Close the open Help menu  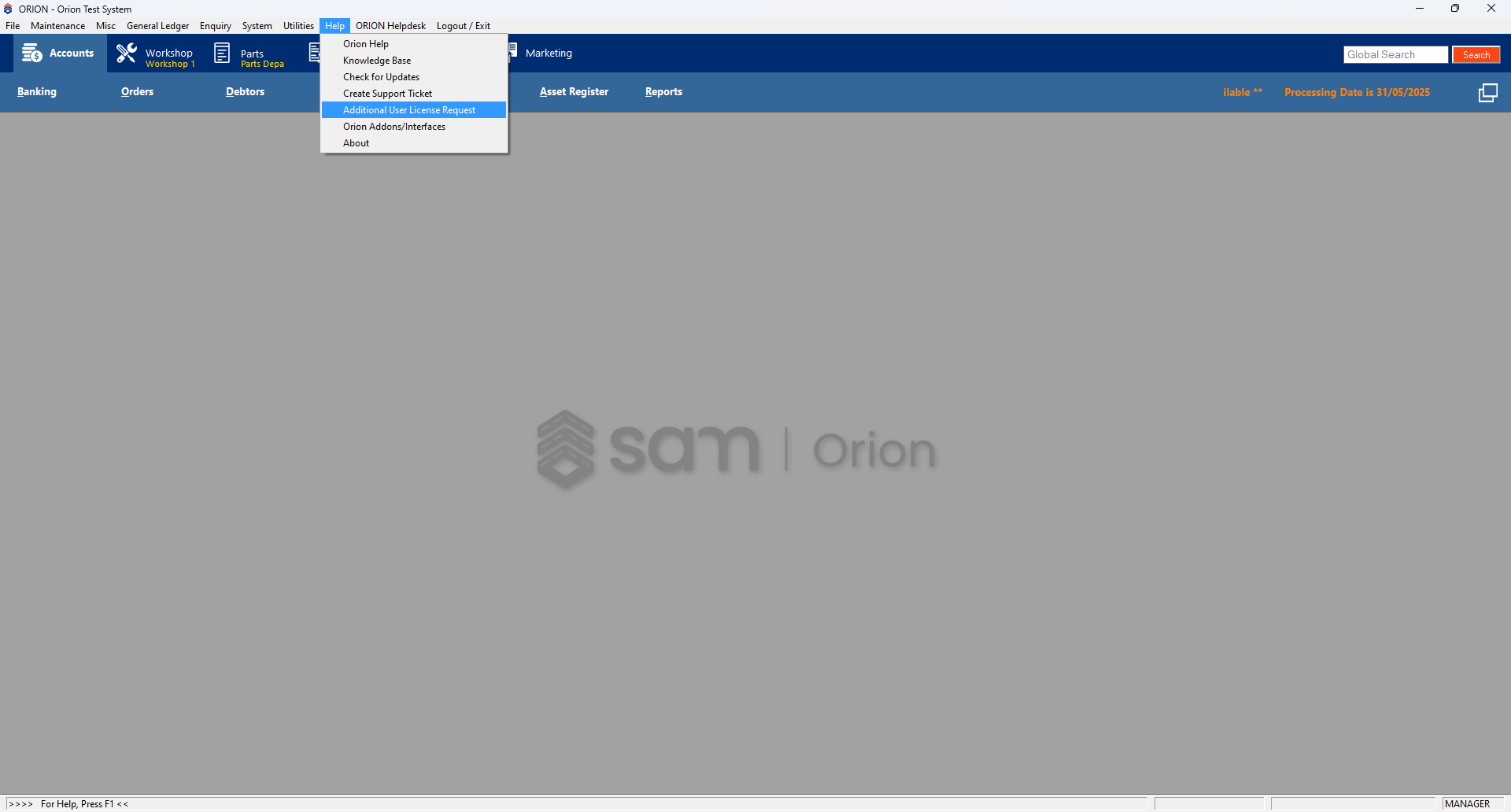click(334, 25)
